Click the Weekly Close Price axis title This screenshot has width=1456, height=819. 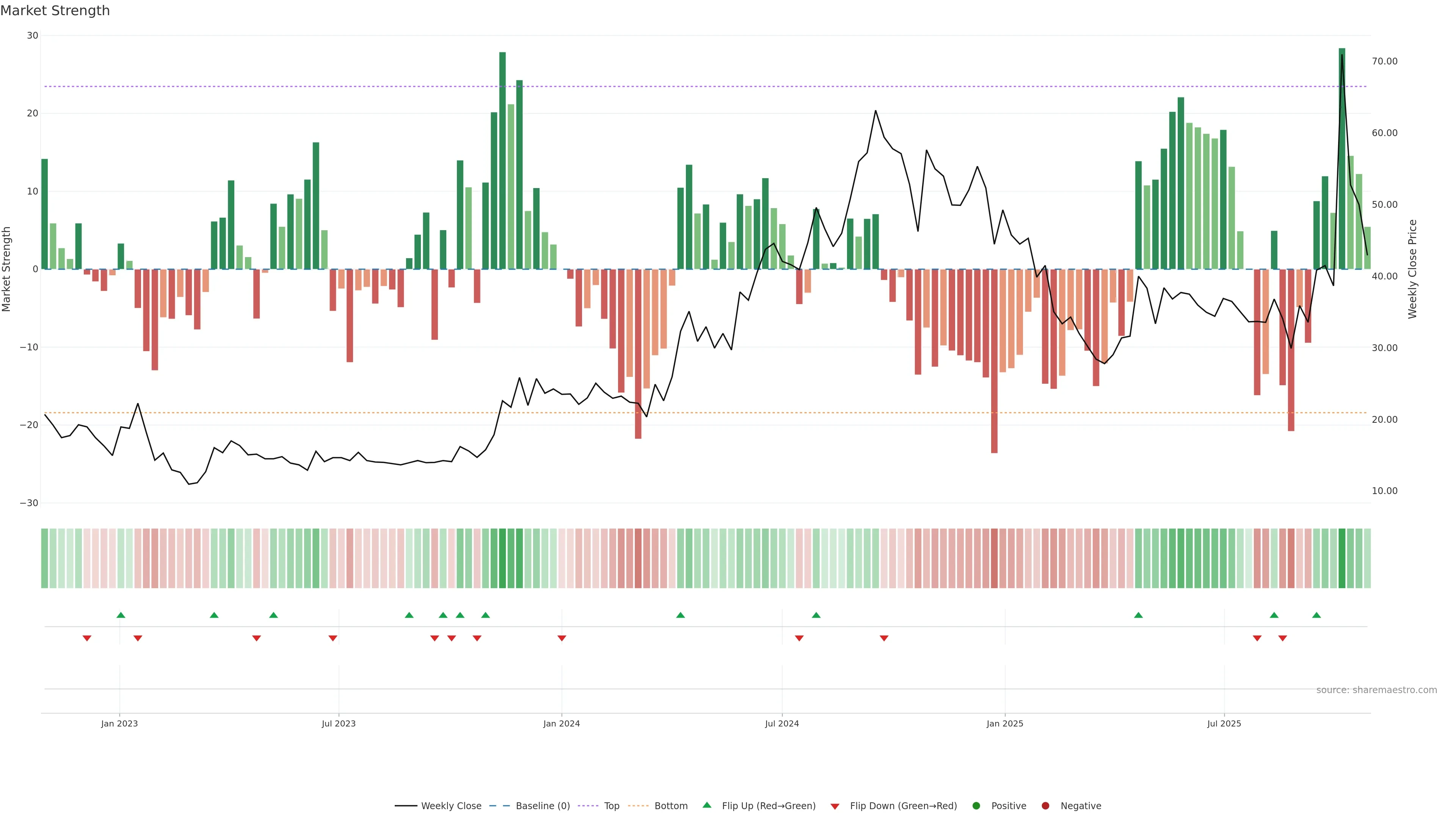click(1412, 269)
